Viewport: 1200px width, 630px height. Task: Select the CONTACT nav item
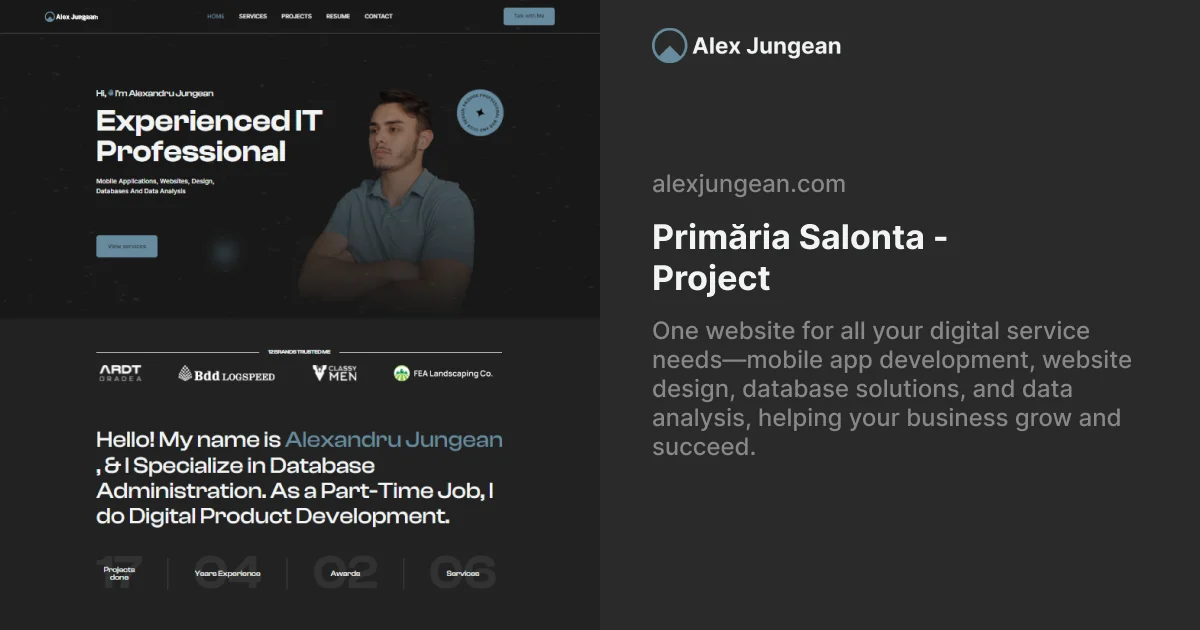pos(378,16)
